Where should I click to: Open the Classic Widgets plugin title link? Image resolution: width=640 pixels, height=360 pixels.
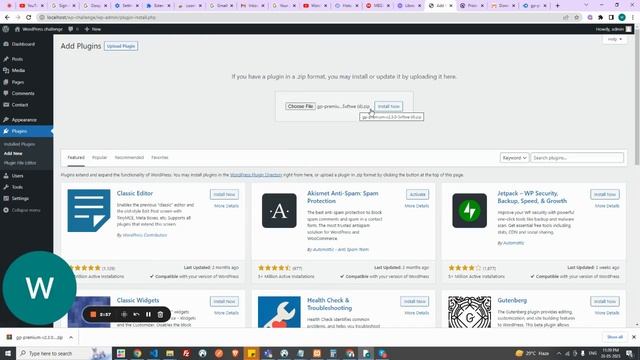point(138,300)
